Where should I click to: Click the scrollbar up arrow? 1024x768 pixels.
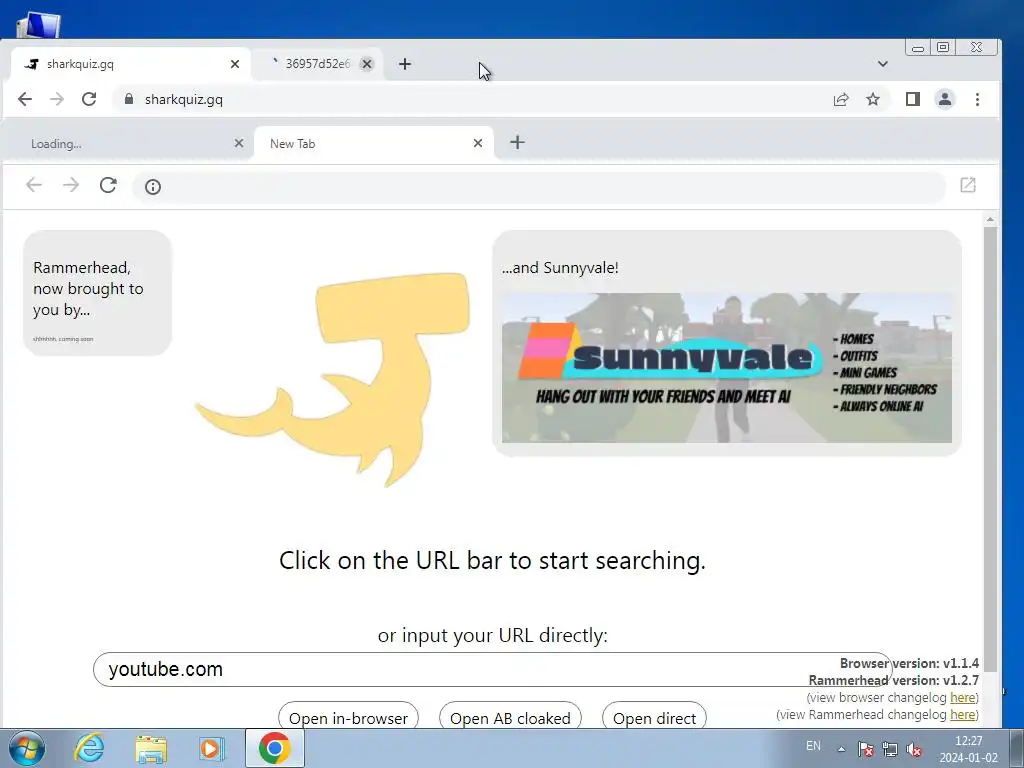click(990, 219)
